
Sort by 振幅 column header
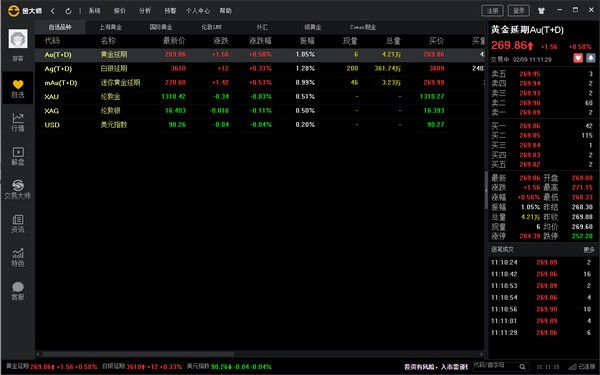pyautogui.click(x=307, y=41)
